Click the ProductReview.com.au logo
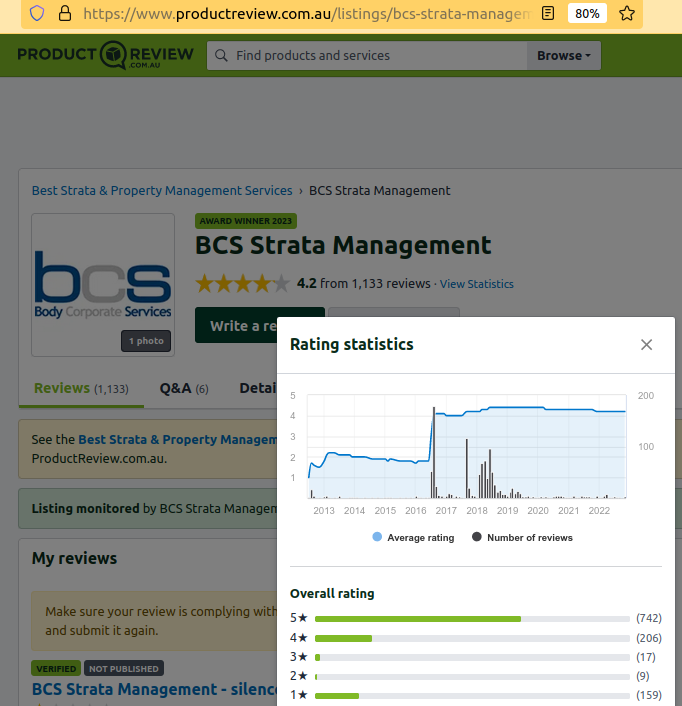 [105, 55]
